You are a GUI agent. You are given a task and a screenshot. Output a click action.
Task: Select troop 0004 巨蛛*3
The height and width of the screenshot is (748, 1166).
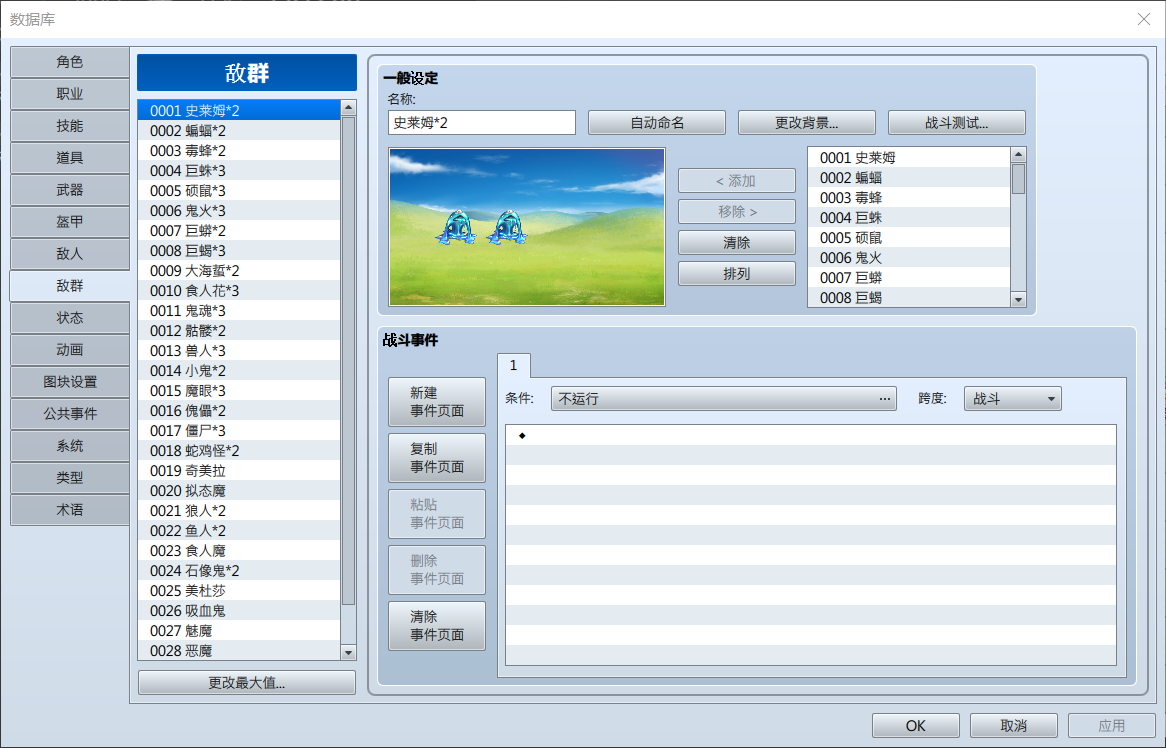(239, 171)
